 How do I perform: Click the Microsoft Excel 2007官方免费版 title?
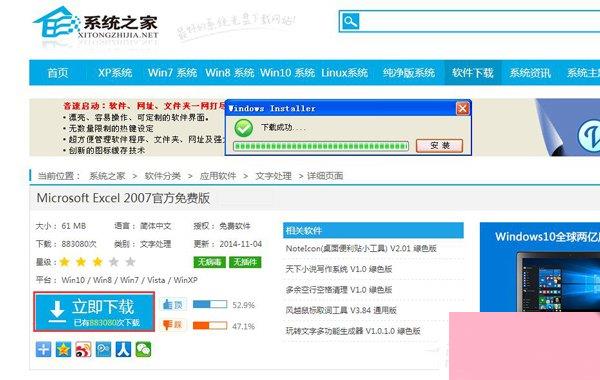pyautogui.click(x=123, y=198)
